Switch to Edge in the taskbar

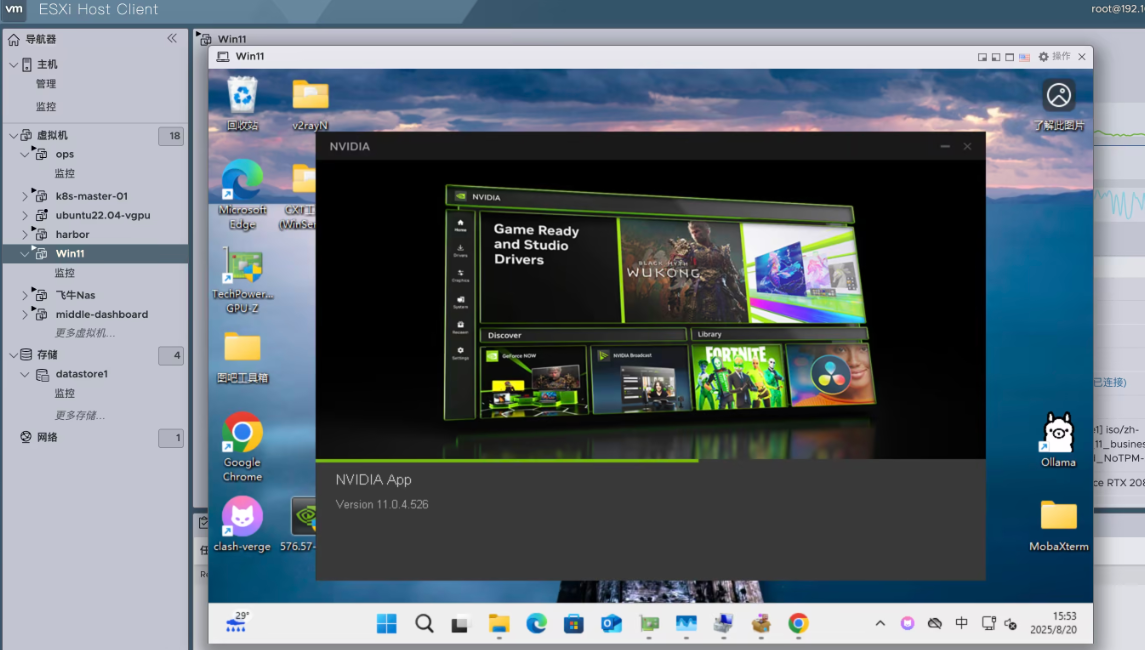point(536,624)
